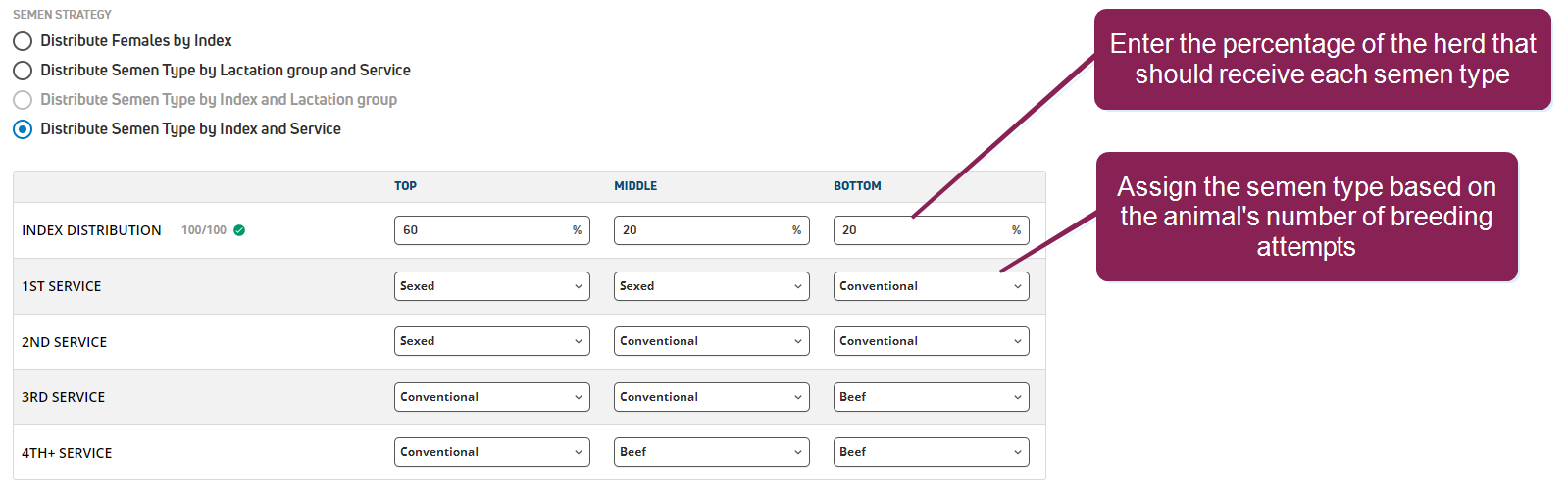
Task: Expand the 4th+ Service Top Conventional dropdown
Action: click(491, 452)
